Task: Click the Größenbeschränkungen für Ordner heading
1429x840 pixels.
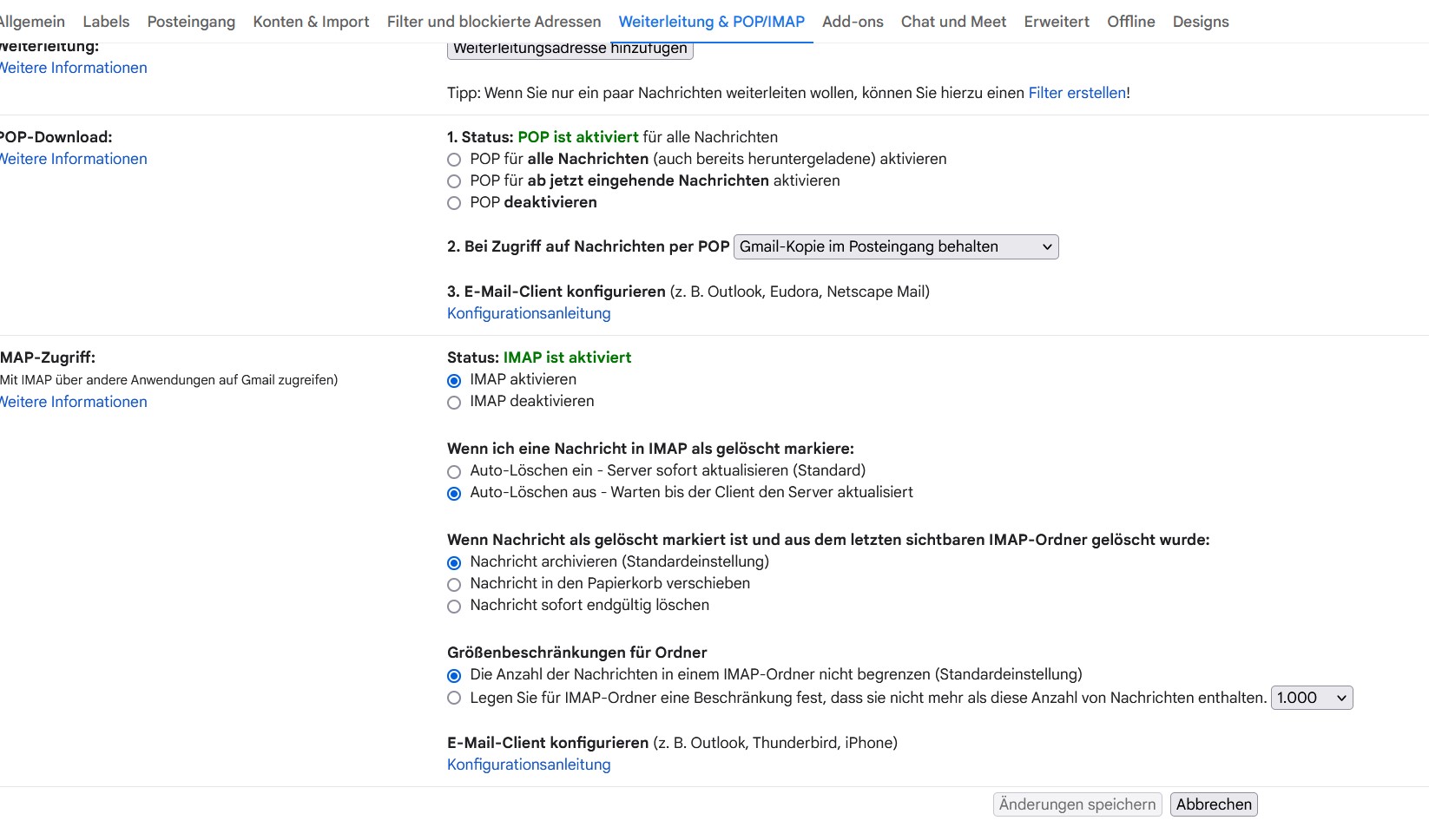Action: (x=577, y=653)
